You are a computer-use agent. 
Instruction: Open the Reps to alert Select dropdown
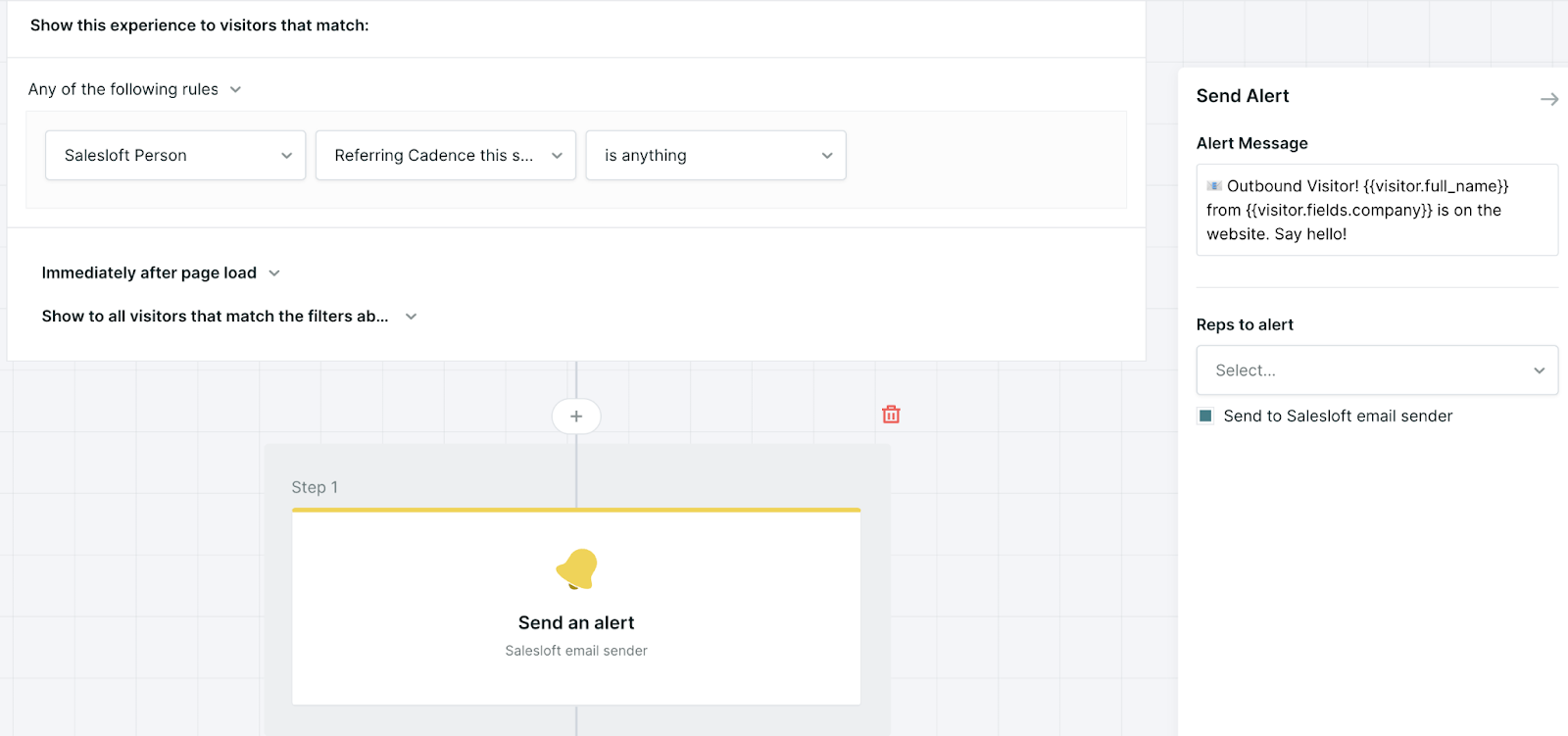pos(1377,370)
